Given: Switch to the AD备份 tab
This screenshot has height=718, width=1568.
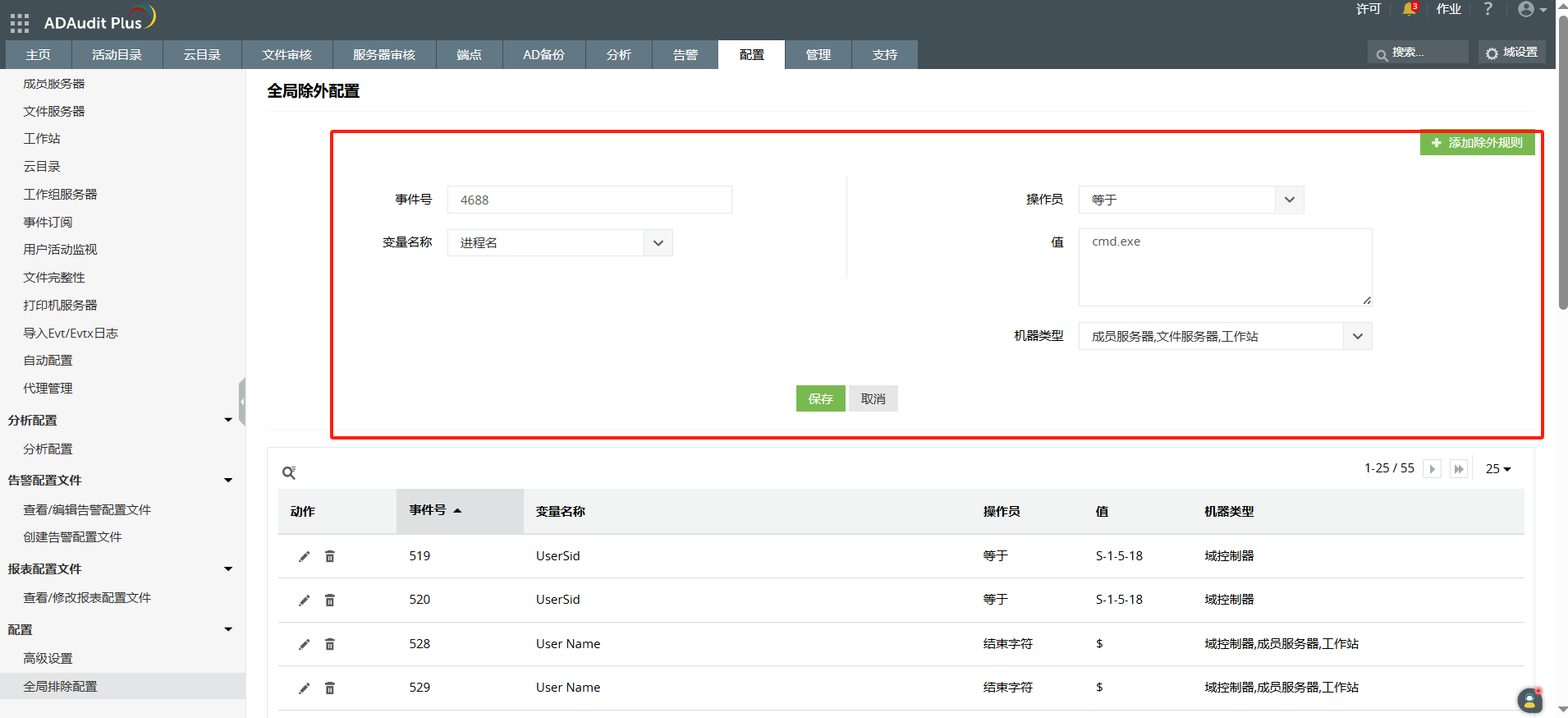Looking at the screenshot, I should pyautogui.click(x=543, y=54).
